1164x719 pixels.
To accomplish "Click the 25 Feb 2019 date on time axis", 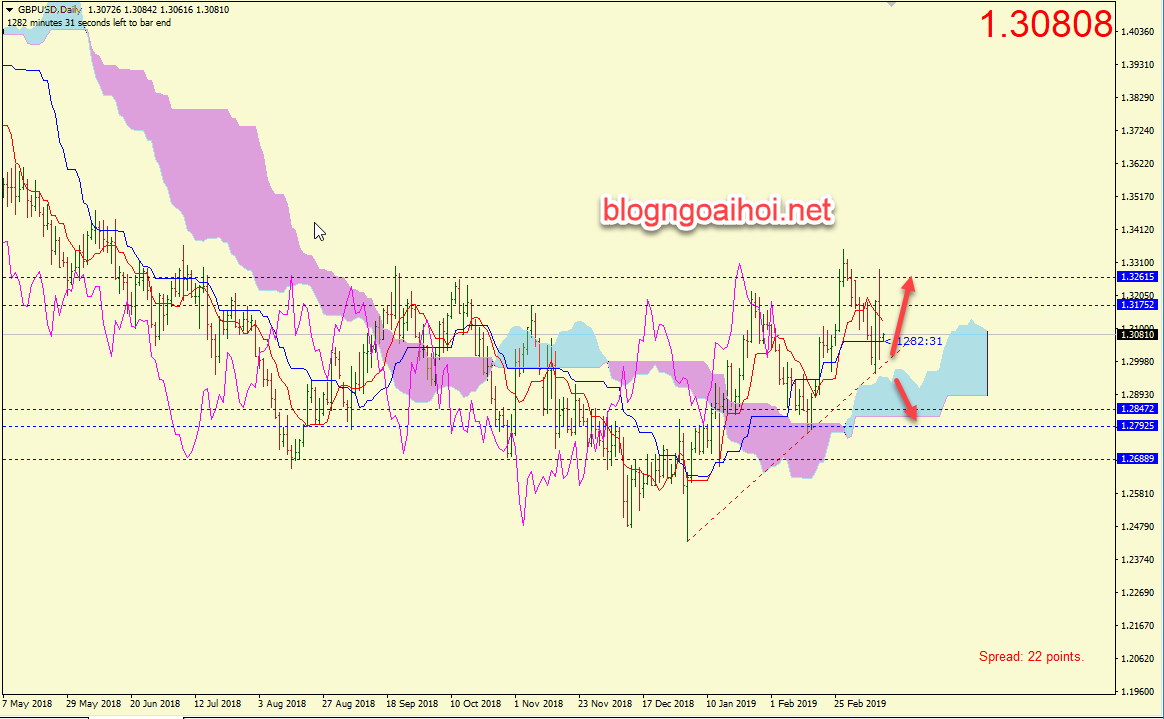I will pos(859,703).
